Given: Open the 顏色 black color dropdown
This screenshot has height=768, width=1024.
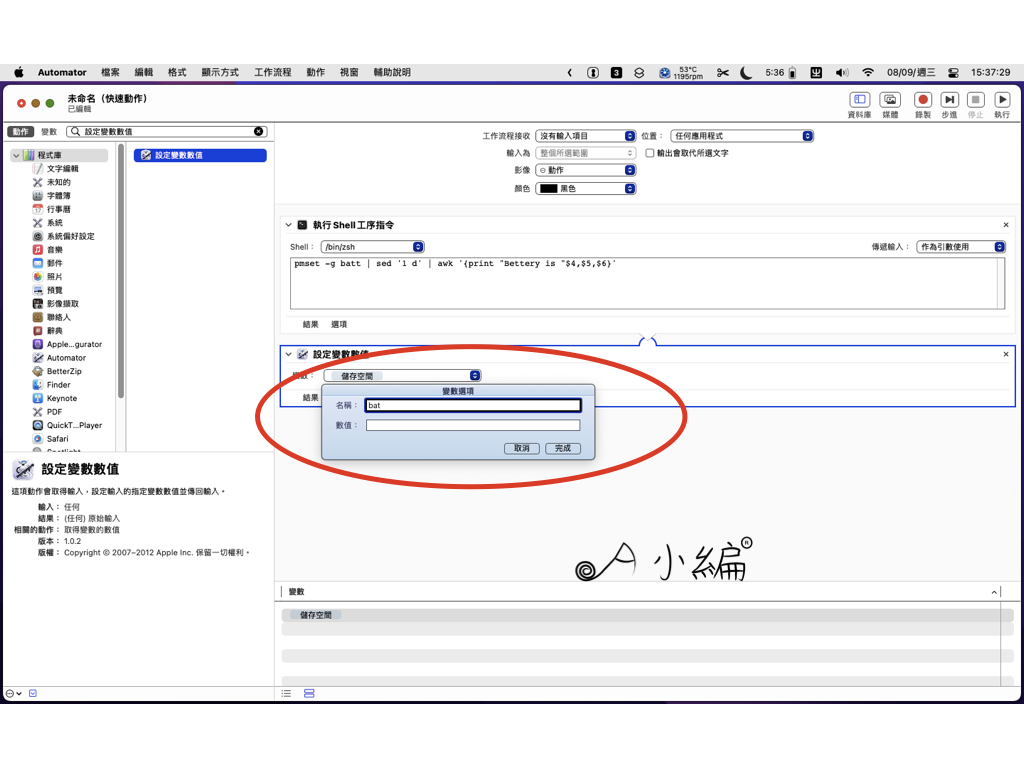Looking at the screenshot, I should (586, 188).
